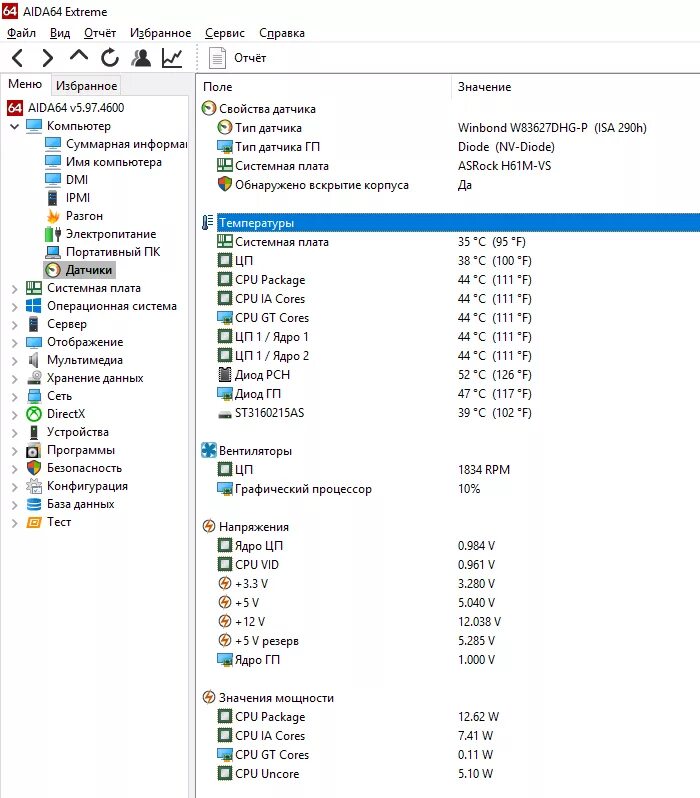The width and height of the screenshot is (700, 798).
Task: Click the ASRock H61M-VS value
Action: point(504,165)
